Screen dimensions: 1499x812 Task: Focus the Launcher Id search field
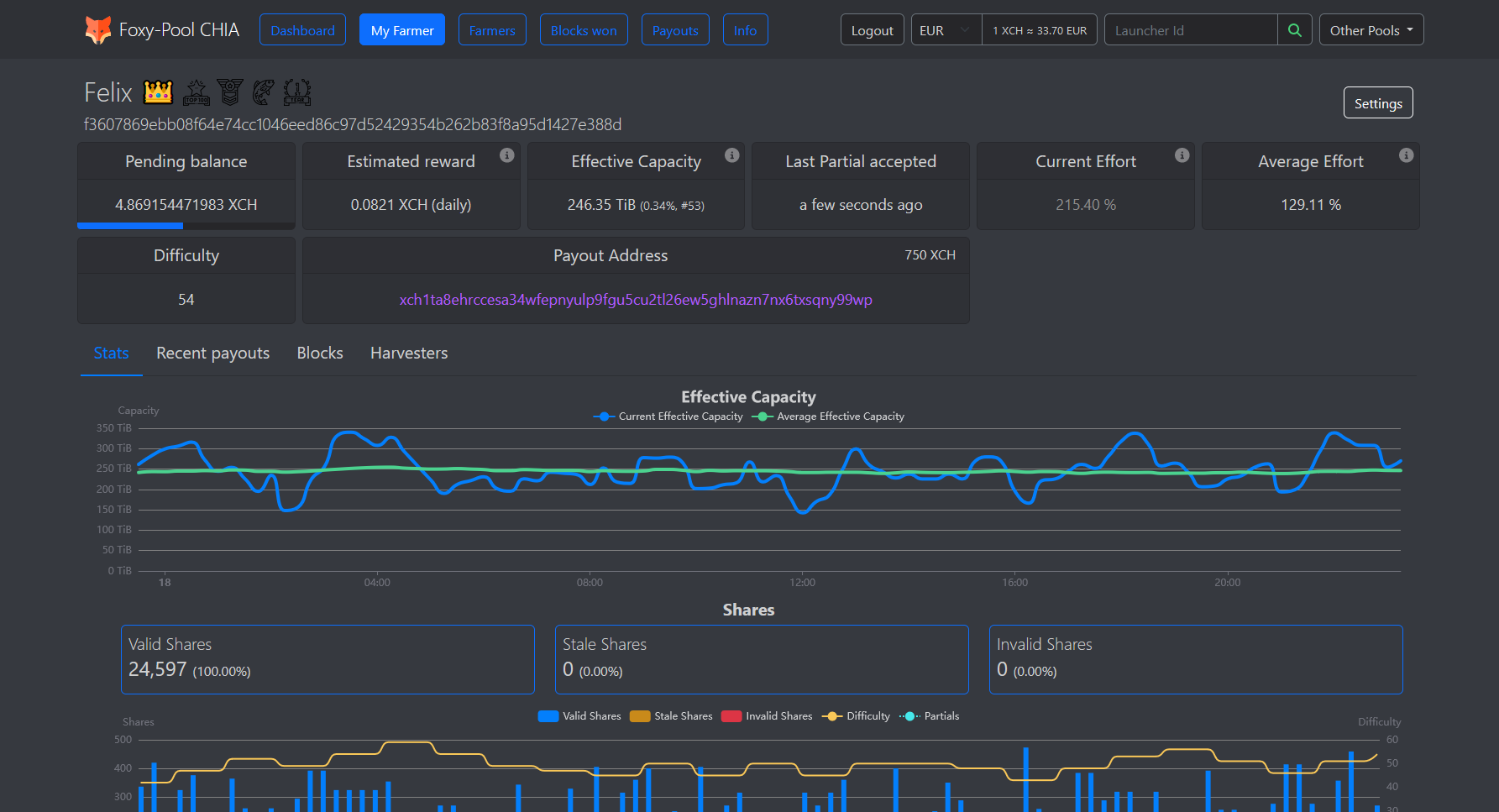(x=1190, y=30)
